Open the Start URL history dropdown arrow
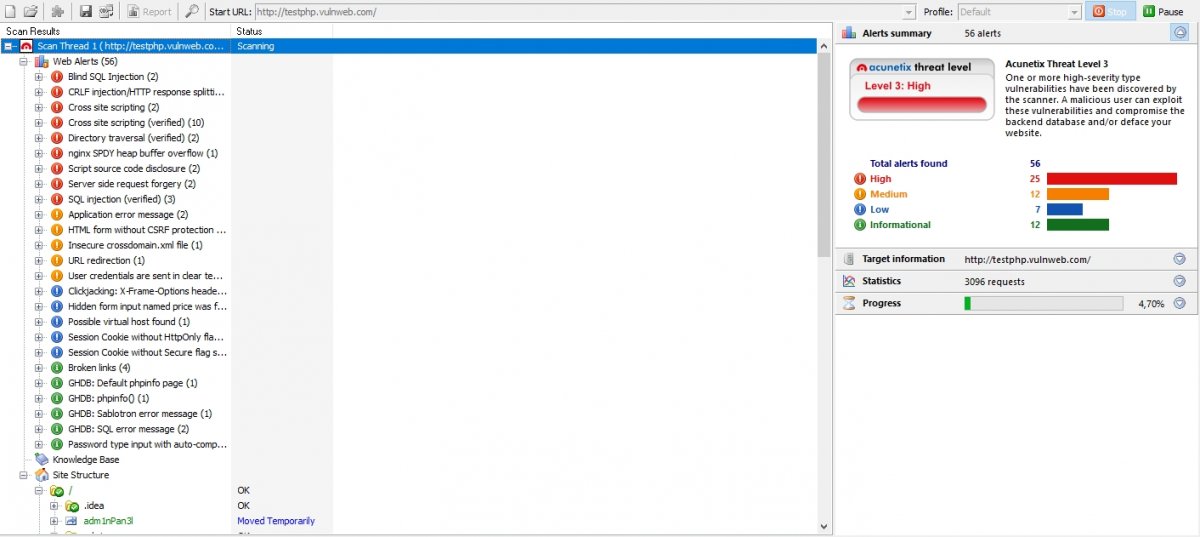Image resolution: width=1200 pixels, height=537 pixels. pos(909,12)
